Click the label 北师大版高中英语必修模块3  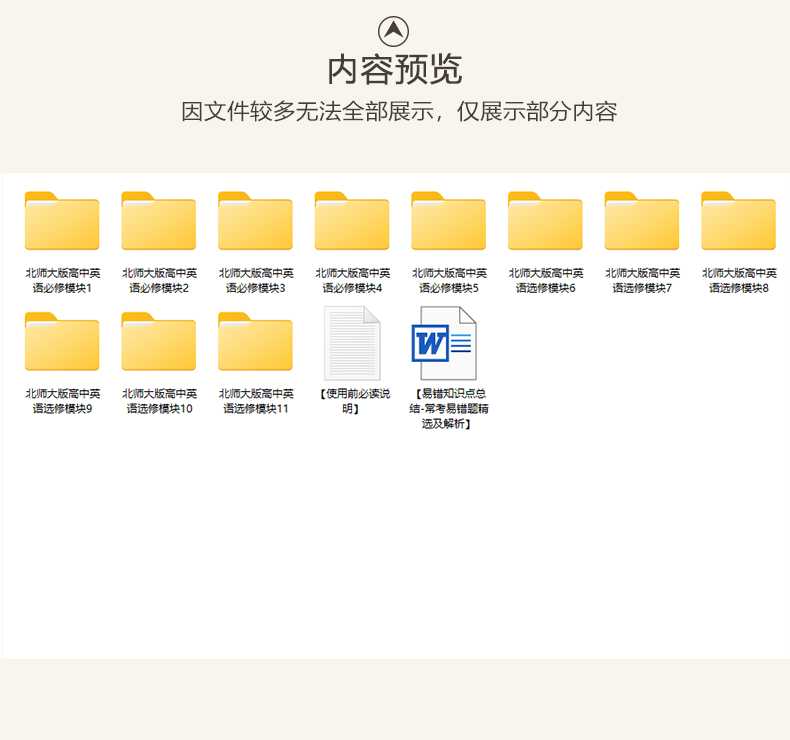click(x=256, y=281)
